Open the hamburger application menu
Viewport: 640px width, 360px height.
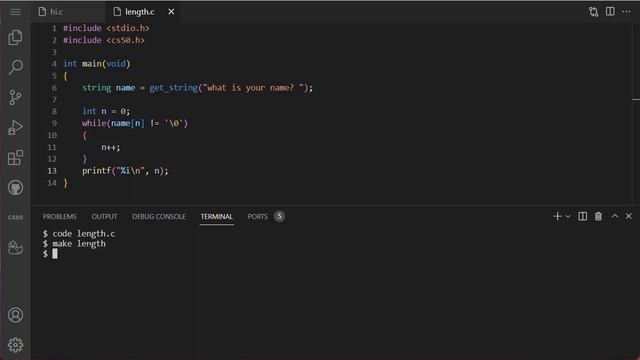click(x=16, y=11)
